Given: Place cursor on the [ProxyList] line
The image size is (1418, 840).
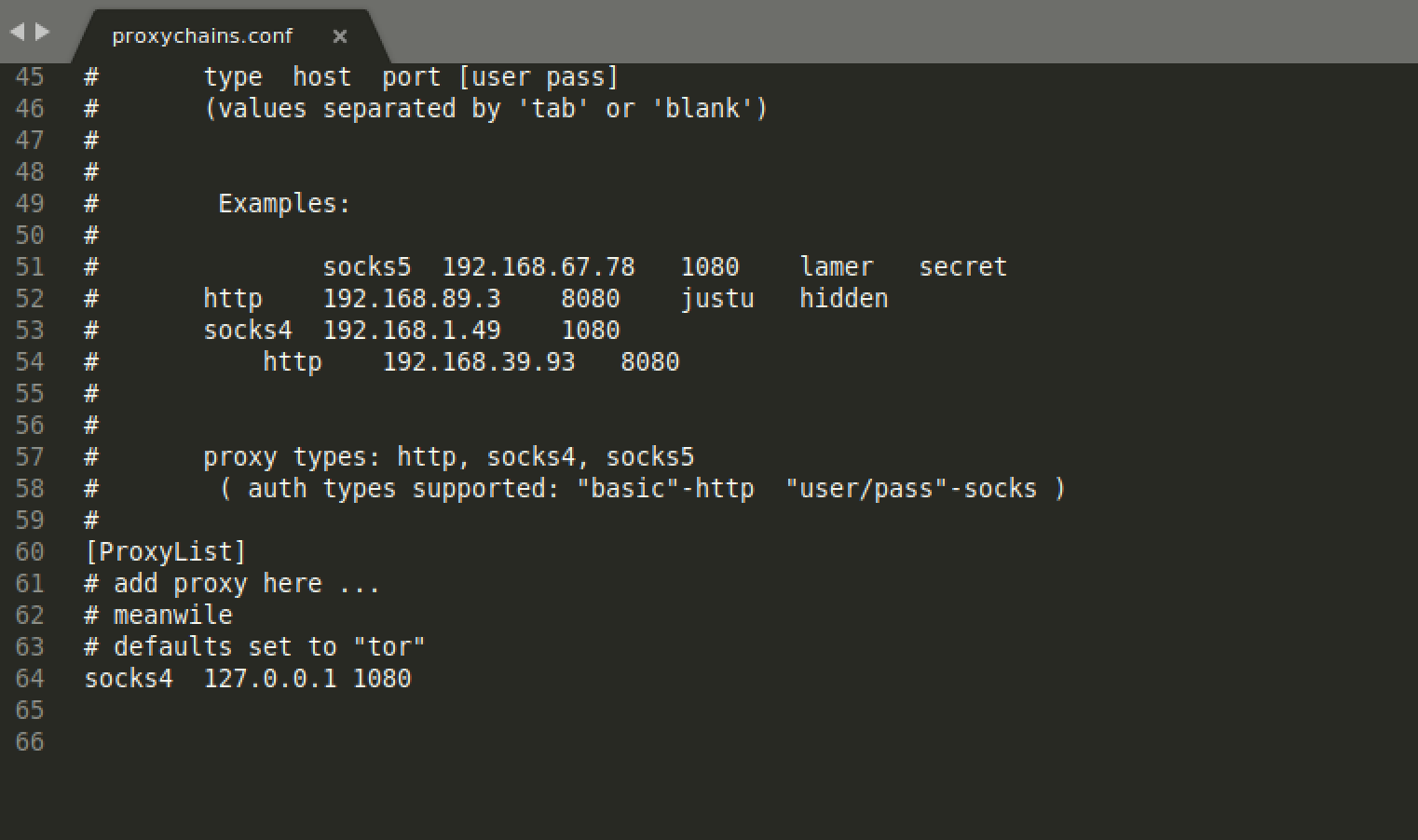Looking at the screenshot, I should (164, 551).
